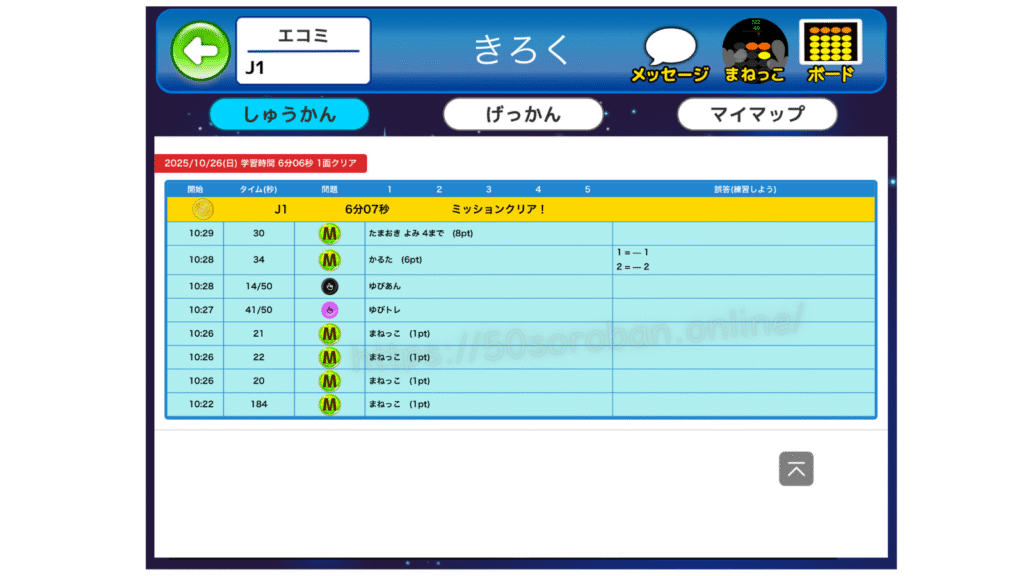Open the まねっこ character icon
Viewport: 1024px width, 576px height.
(755, 50)
